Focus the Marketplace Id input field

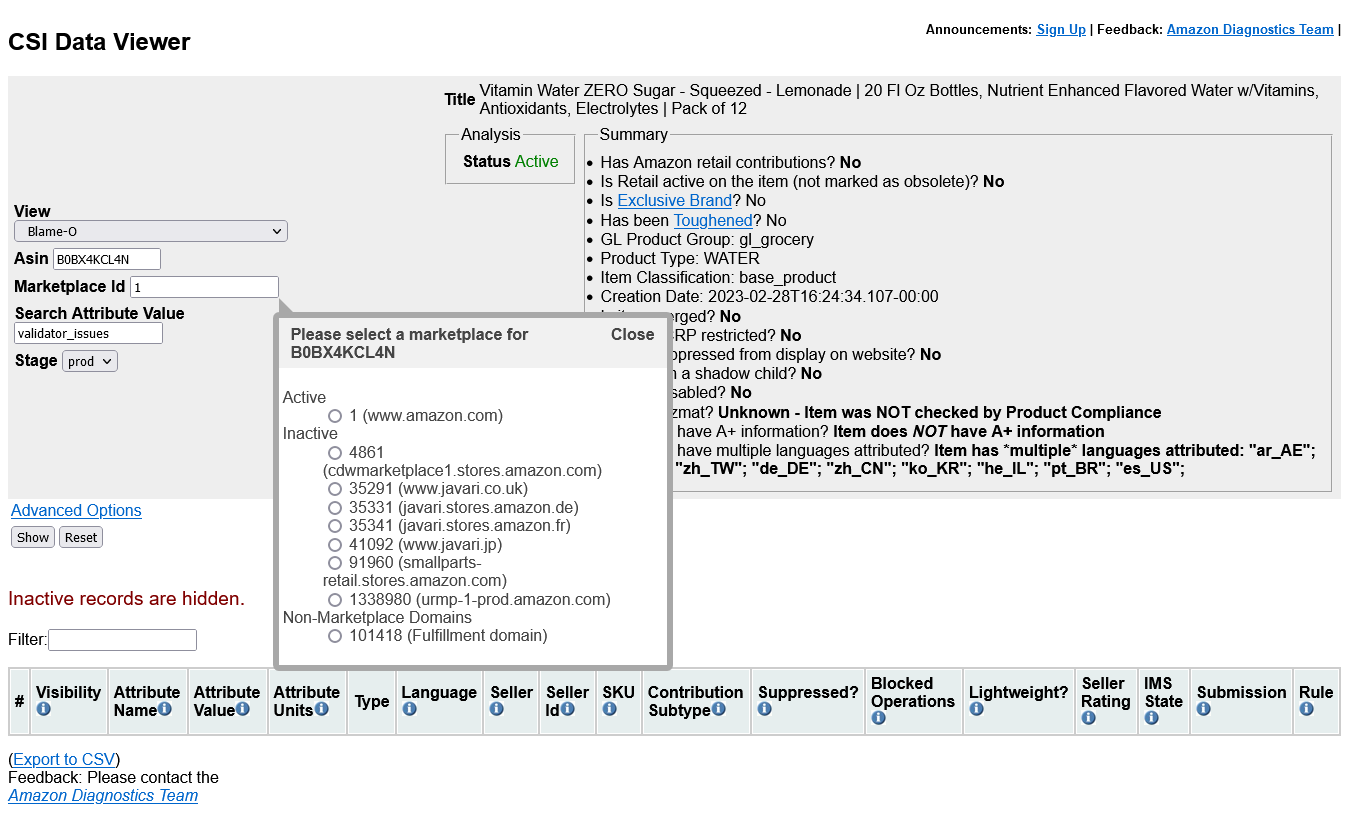click(204, 287)
